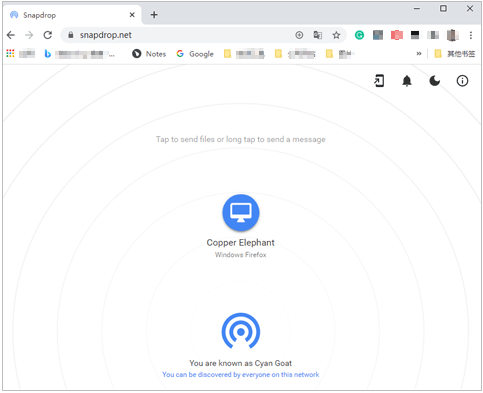Viewport: 483px width, 393px height.
Task: Open the rightmost bookmarks folder
Action: tap(455, 54)
